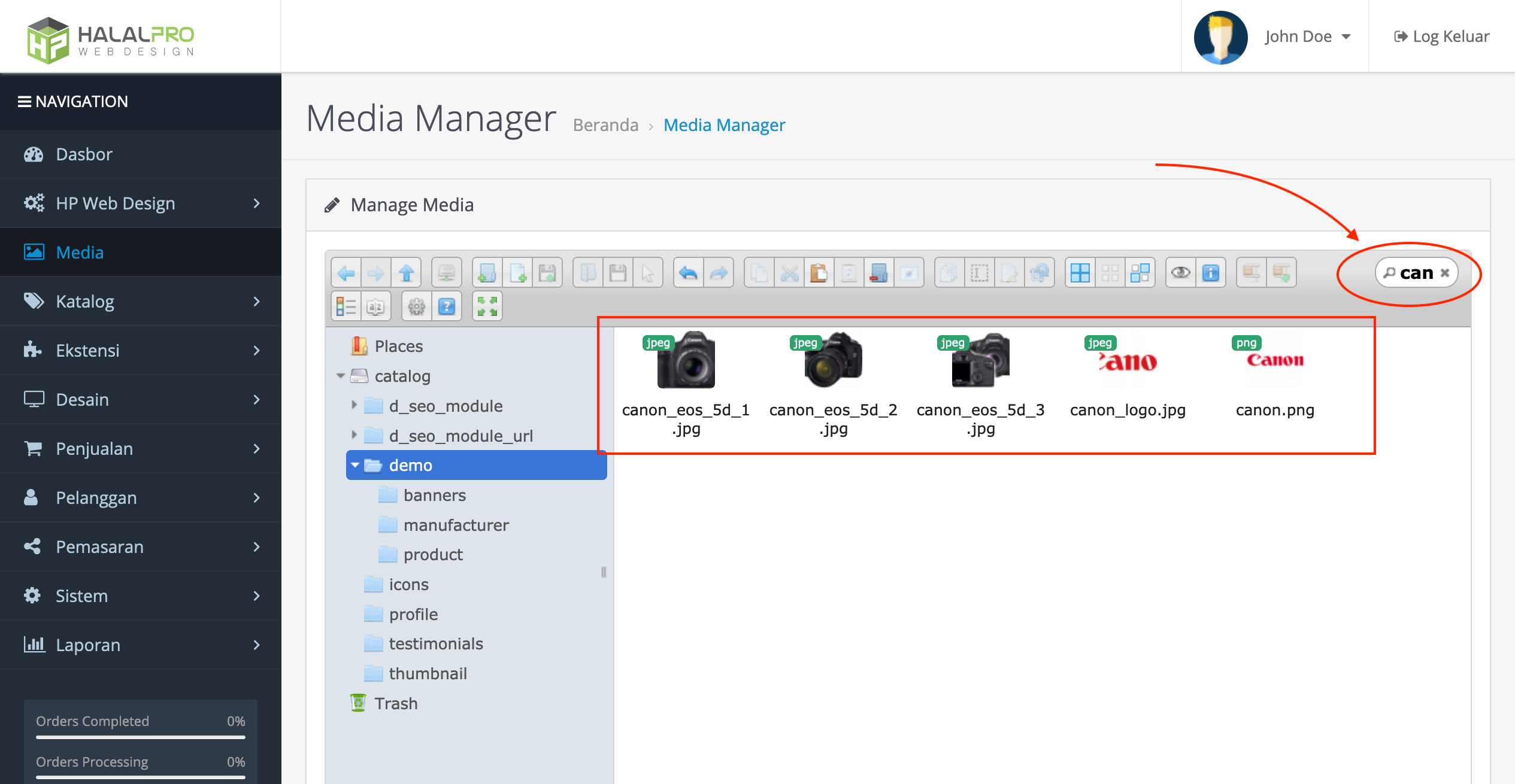Select the manufacturer folder in tree
1515x784 pixels.
(456, 525)
